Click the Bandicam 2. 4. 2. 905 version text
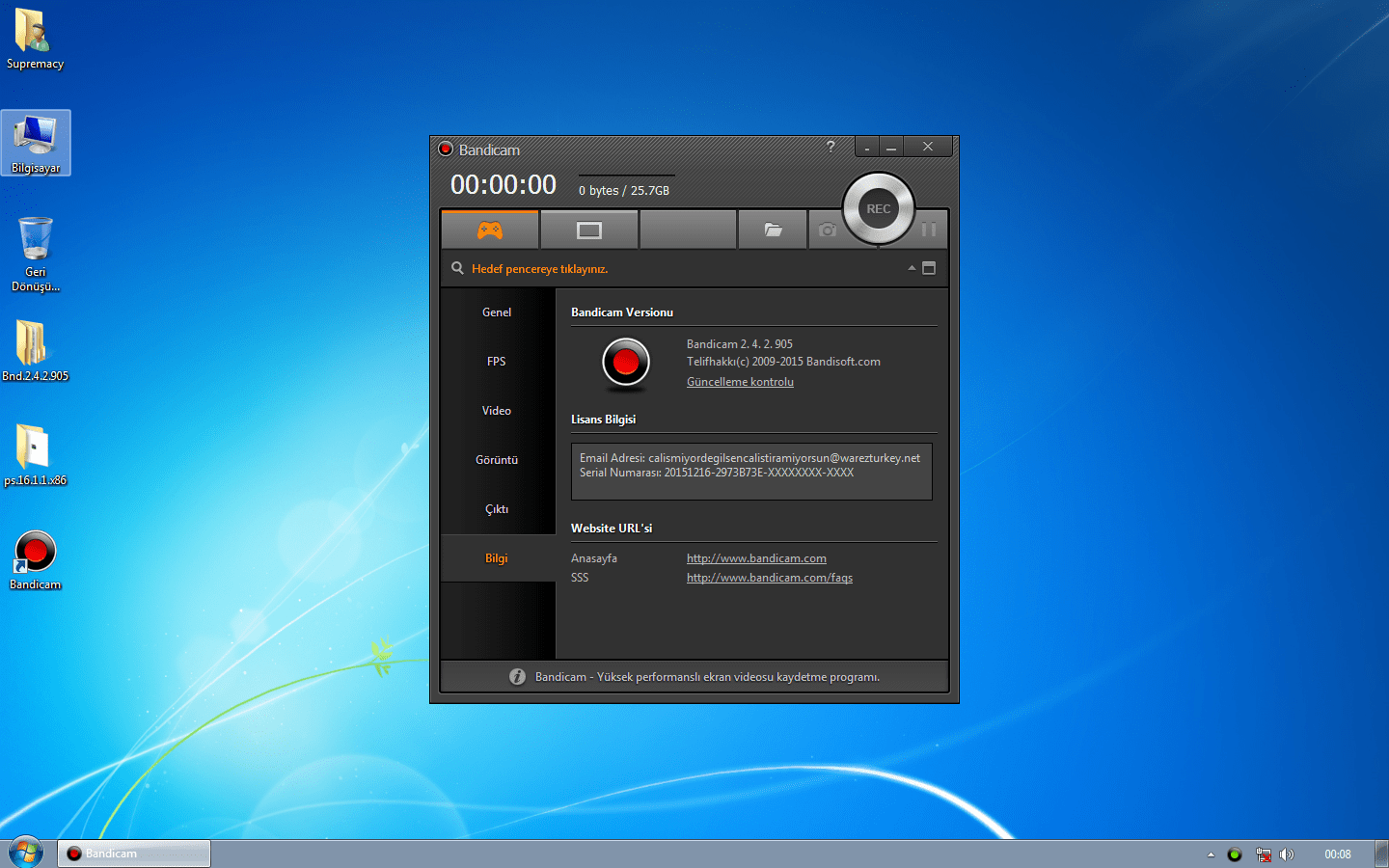The height and width of the screenshot is (868, 1389). tap(740, 344)
